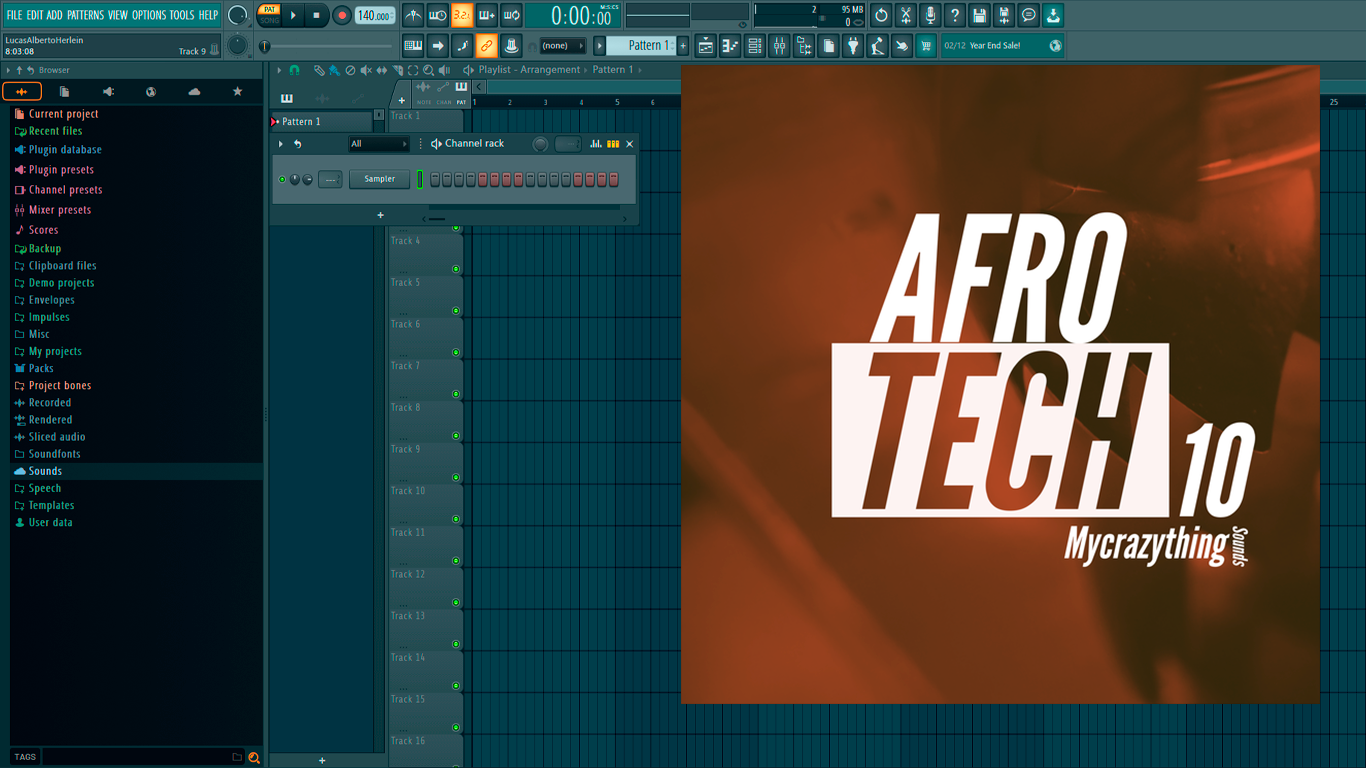This screenshot has height=768, width=1366.
Task: Click the typing keyboard to piano icon
Action: coord(413,45)
